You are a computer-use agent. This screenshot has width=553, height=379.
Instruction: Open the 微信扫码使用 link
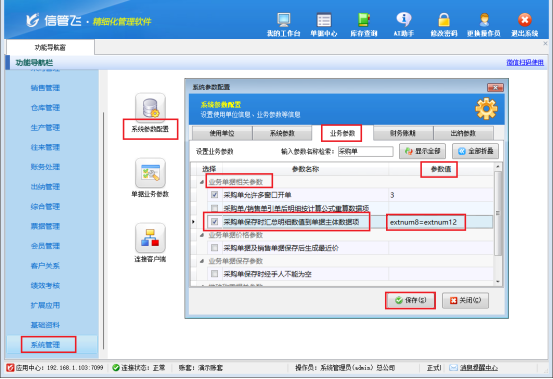(x=525, y=62)
